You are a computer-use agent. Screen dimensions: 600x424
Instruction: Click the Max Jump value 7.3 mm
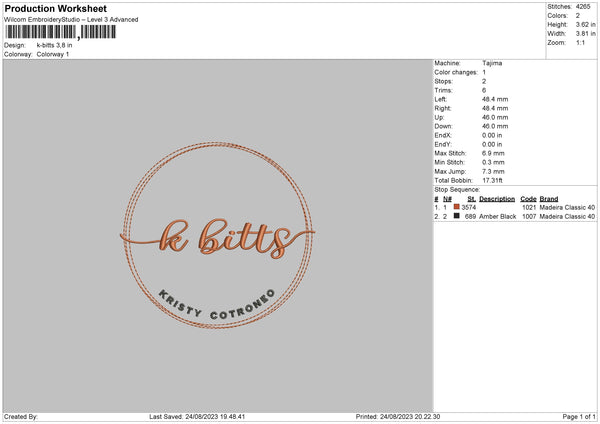(493, 171)
